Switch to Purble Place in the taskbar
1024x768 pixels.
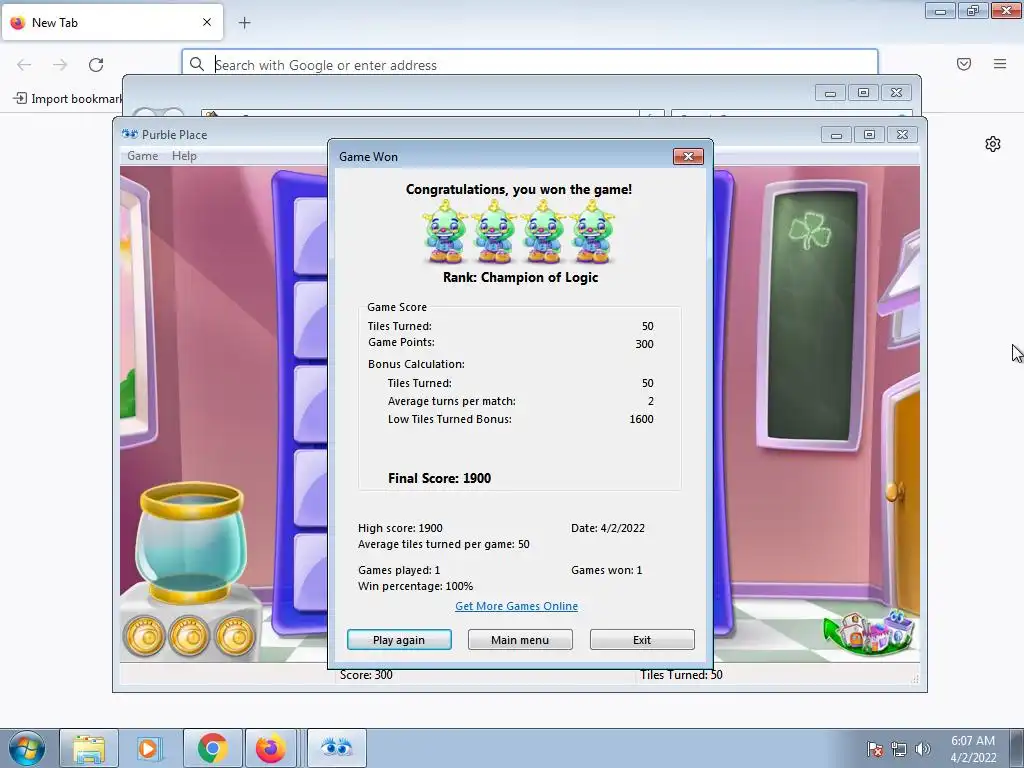tap(337, 748)
